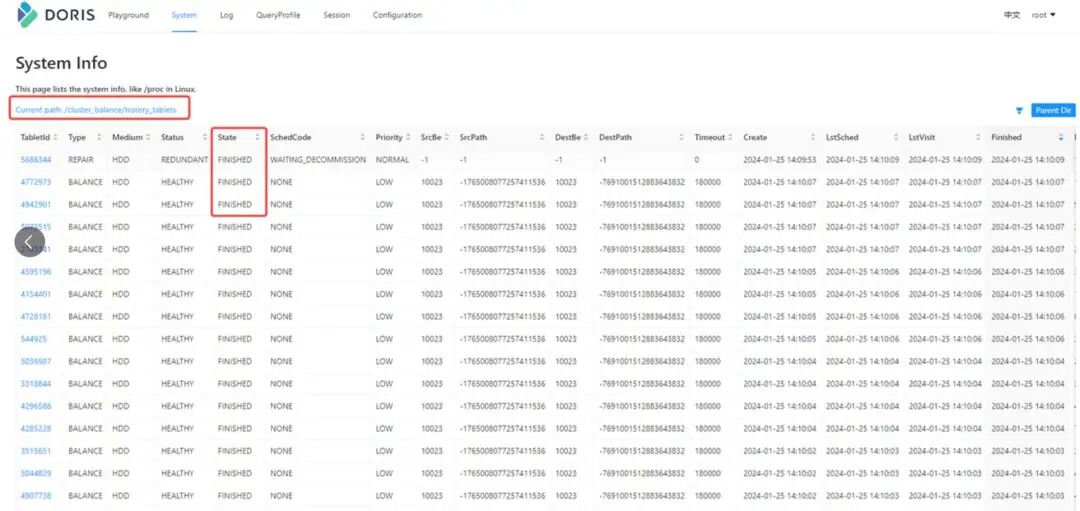This screenshot has width=1080, height=511.
Task: Click the Parent Dir button
Action: [1053, 110]
